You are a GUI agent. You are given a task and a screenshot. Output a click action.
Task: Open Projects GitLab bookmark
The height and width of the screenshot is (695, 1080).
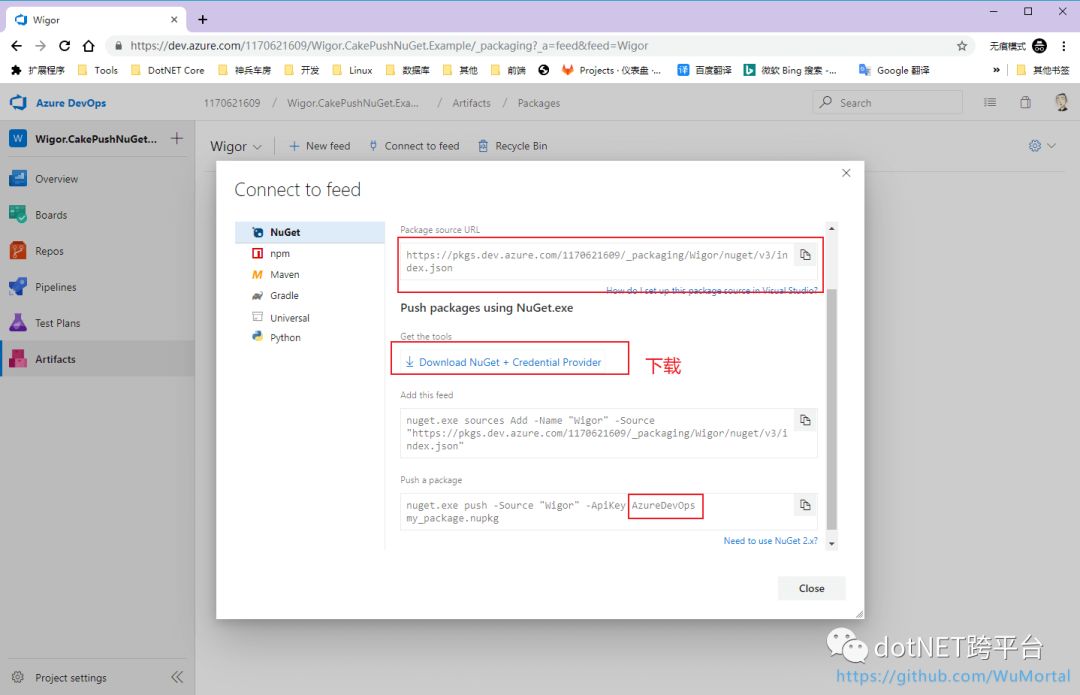pos(612,70)
